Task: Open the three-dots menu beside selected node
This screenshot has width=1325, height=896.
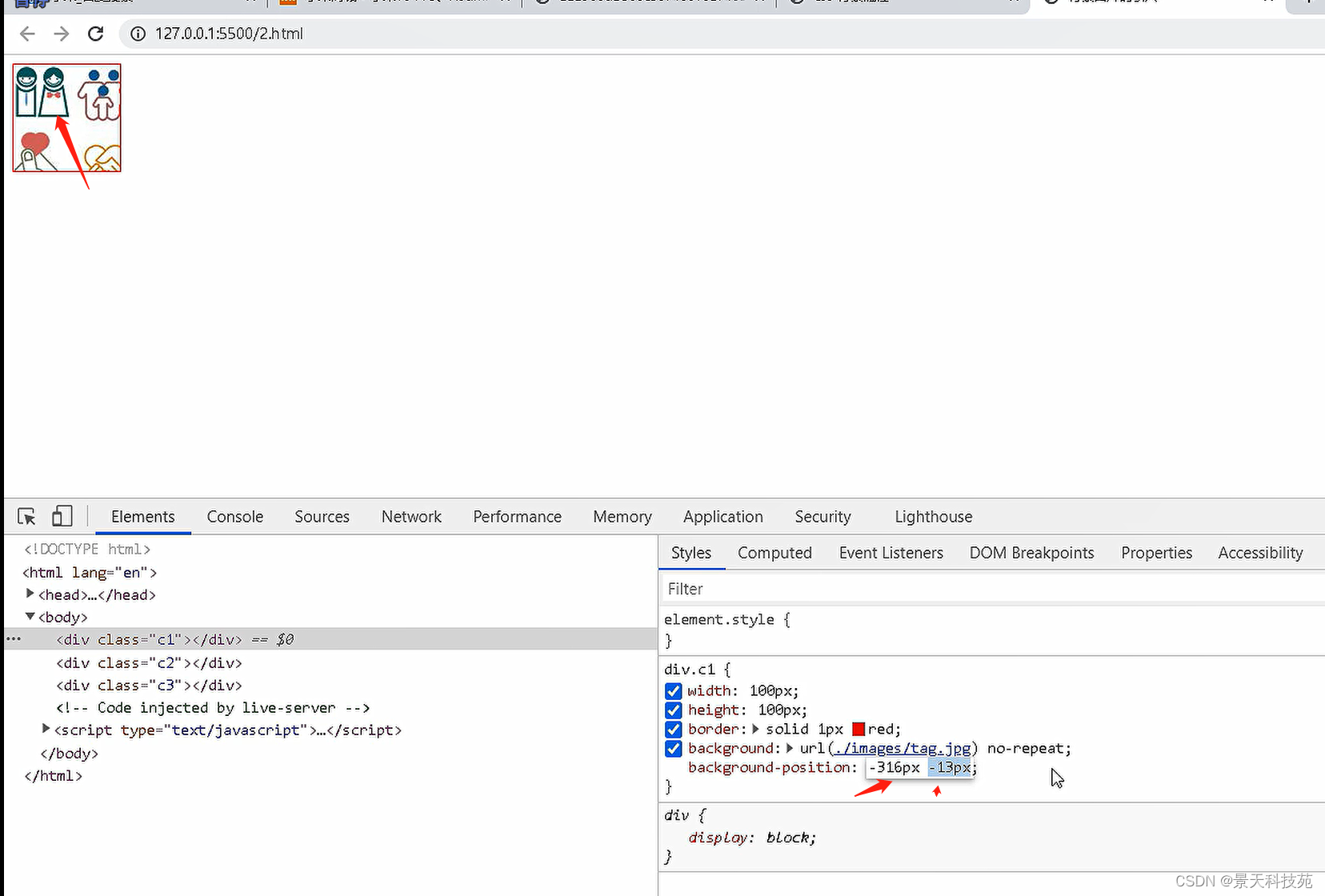Action: 14,639
